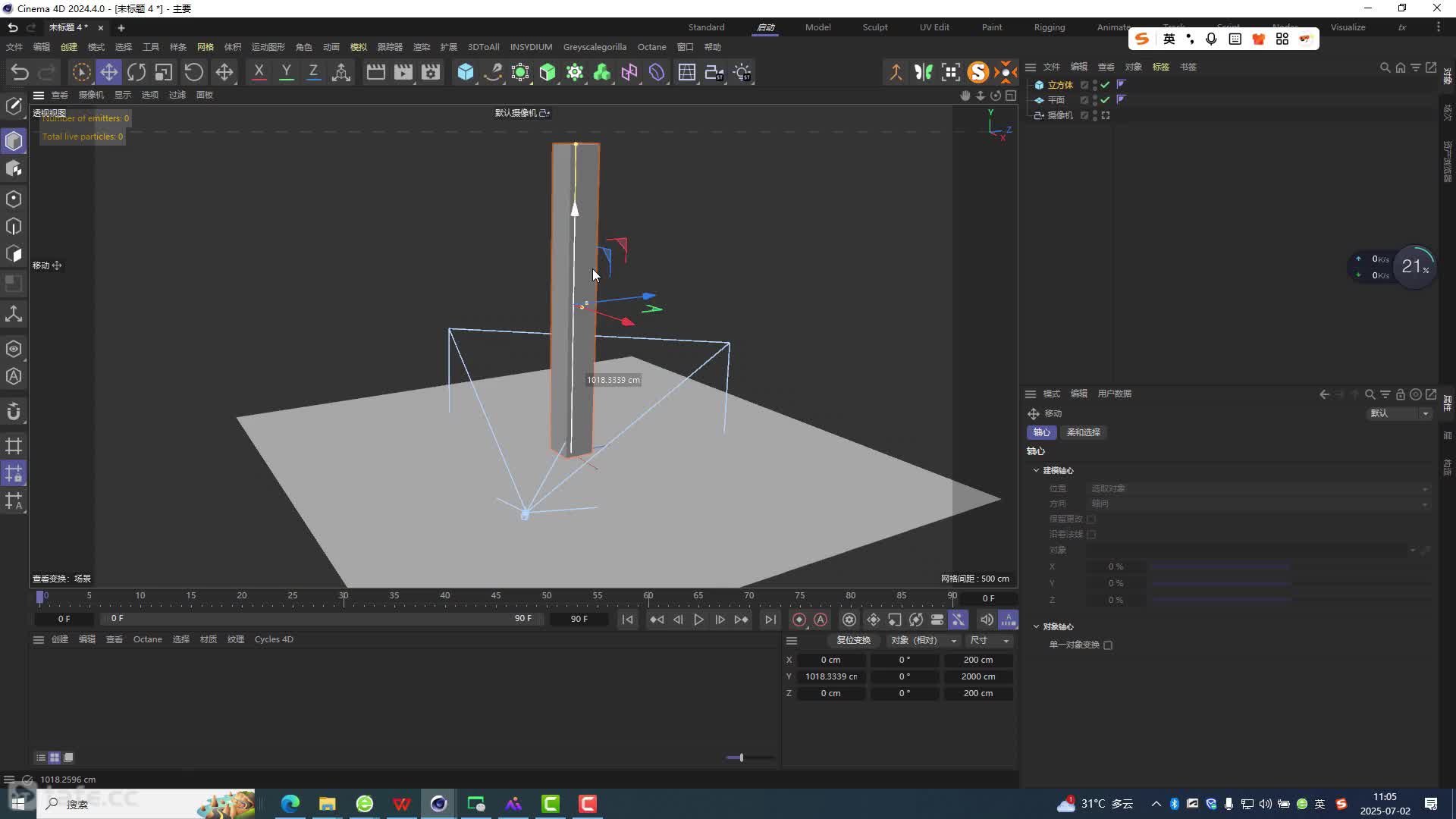
Task: Switch to the Sculpt layout tab
Action: (875, 27)
